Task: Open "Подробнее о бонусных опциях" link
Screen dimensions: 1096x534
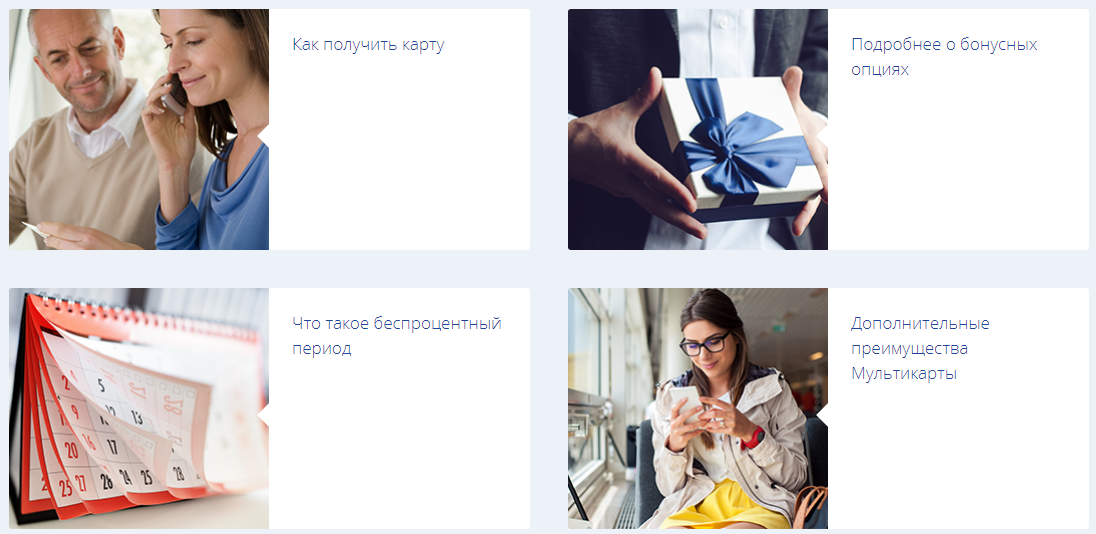Action: pos(944,57)
